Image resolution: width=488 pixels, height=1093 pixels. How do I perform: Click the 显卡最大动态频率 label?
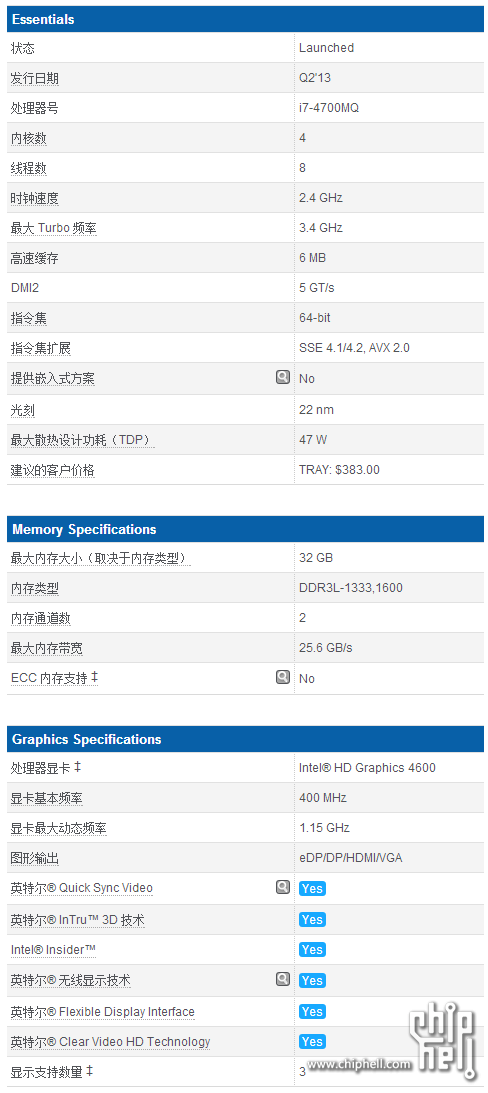click(59, 828)
